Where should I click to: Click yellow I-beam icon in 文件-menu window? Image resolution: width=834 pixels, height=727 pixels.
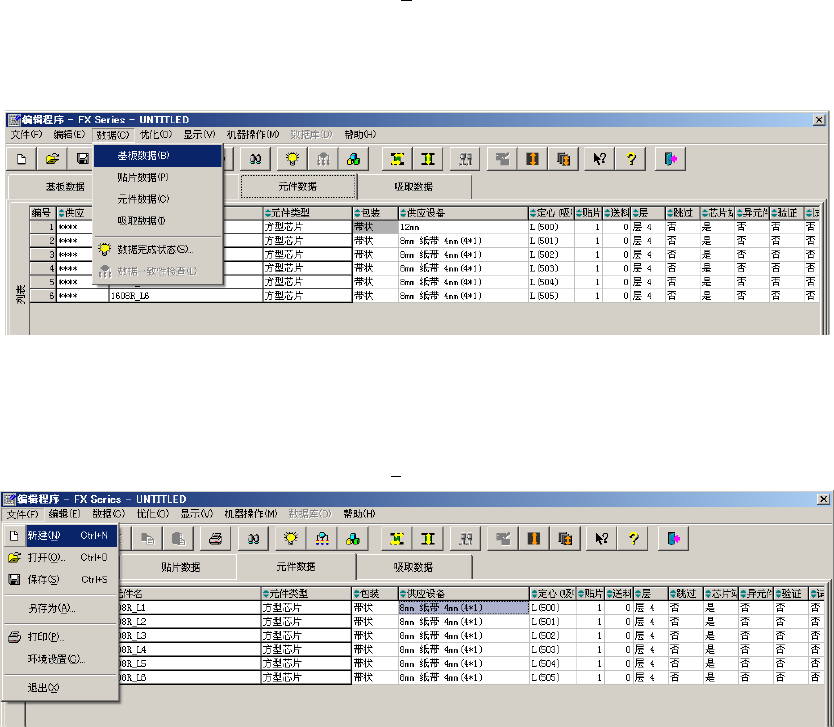pos(428,539)
